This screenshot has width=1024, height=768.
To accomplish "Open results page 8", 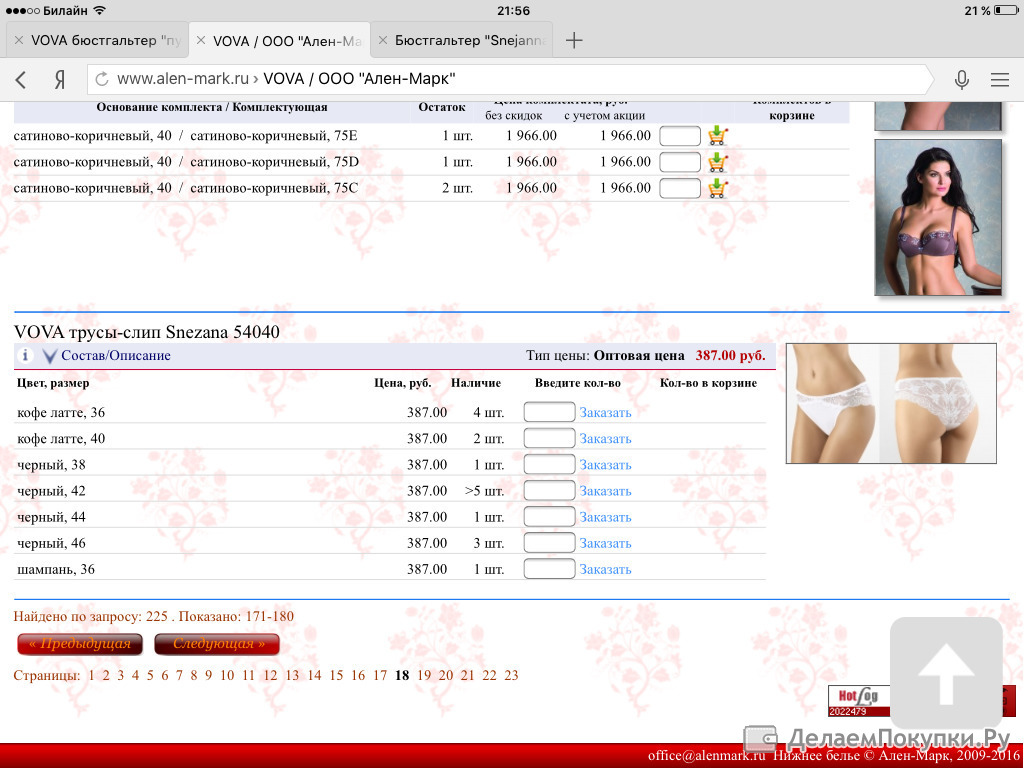I will (193, 675).
